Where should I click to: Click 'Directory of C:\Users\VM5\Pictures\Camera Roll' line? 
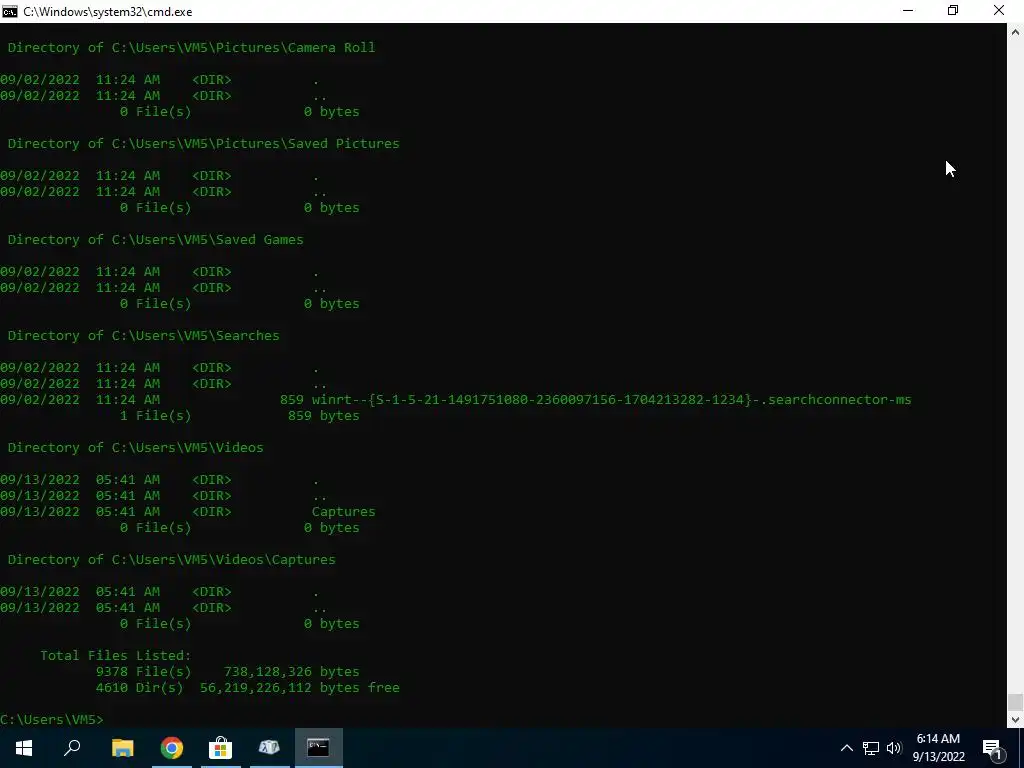[x=191, y=47]
